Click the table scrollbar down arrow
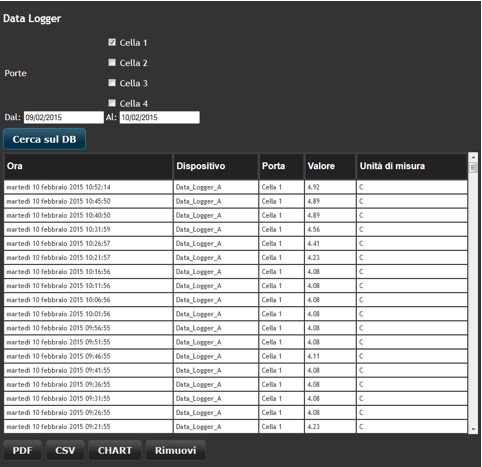Viewport: 482px width, 467px height. (473, 429)
